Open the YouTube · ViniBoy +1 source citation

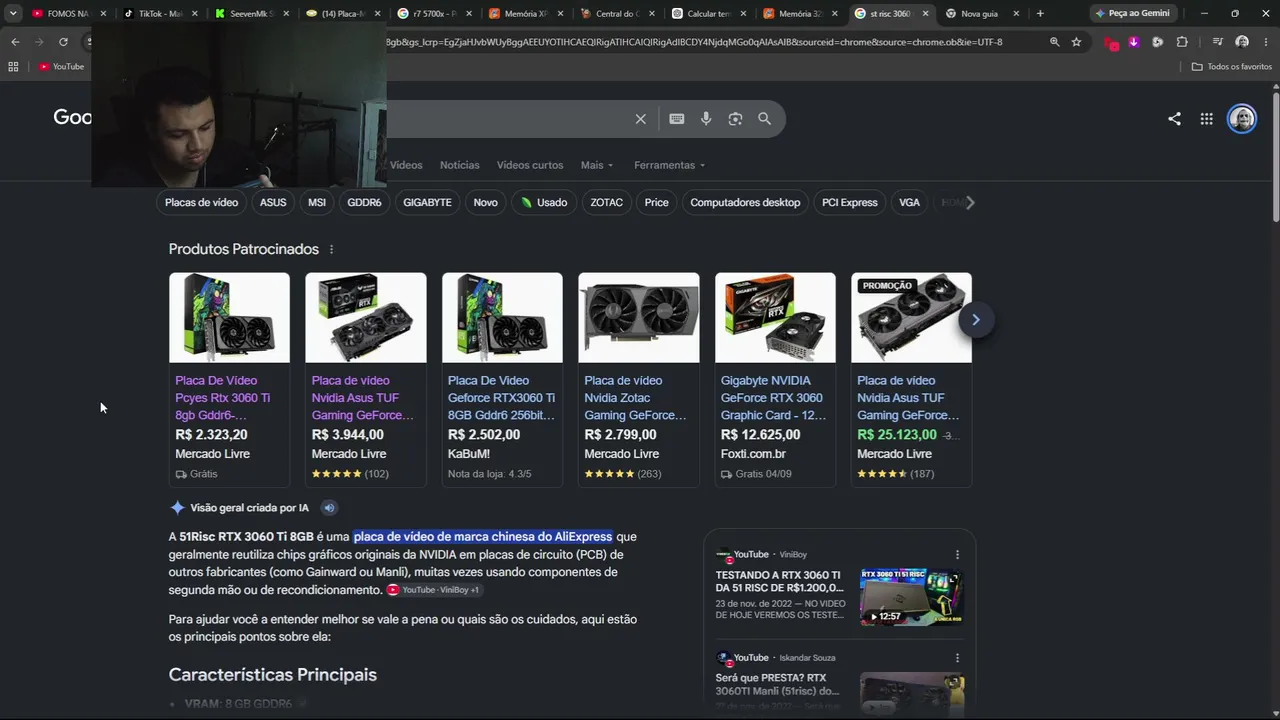coord(435,590)
